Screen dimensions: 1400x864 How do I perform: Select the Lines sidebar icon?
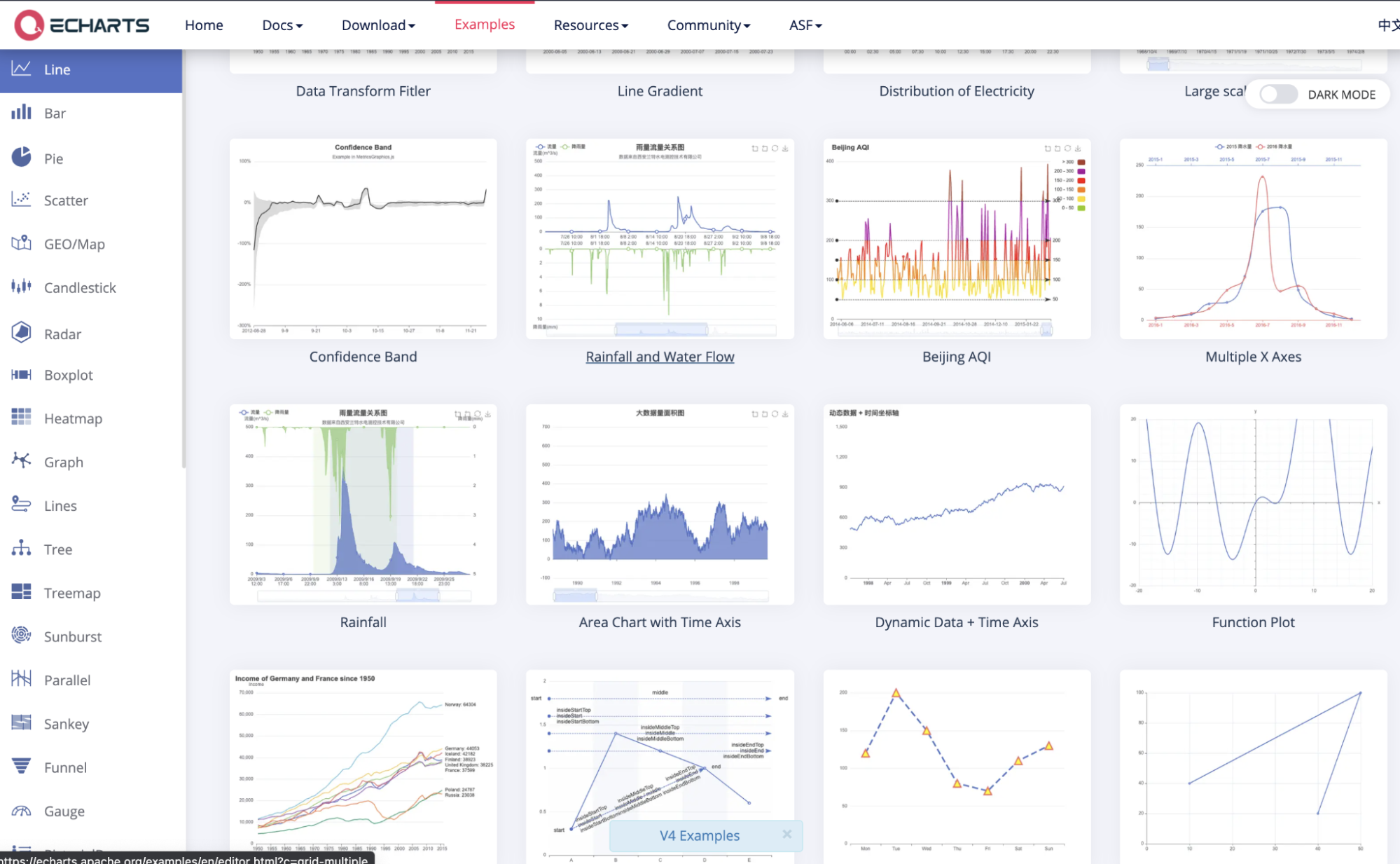21,505
